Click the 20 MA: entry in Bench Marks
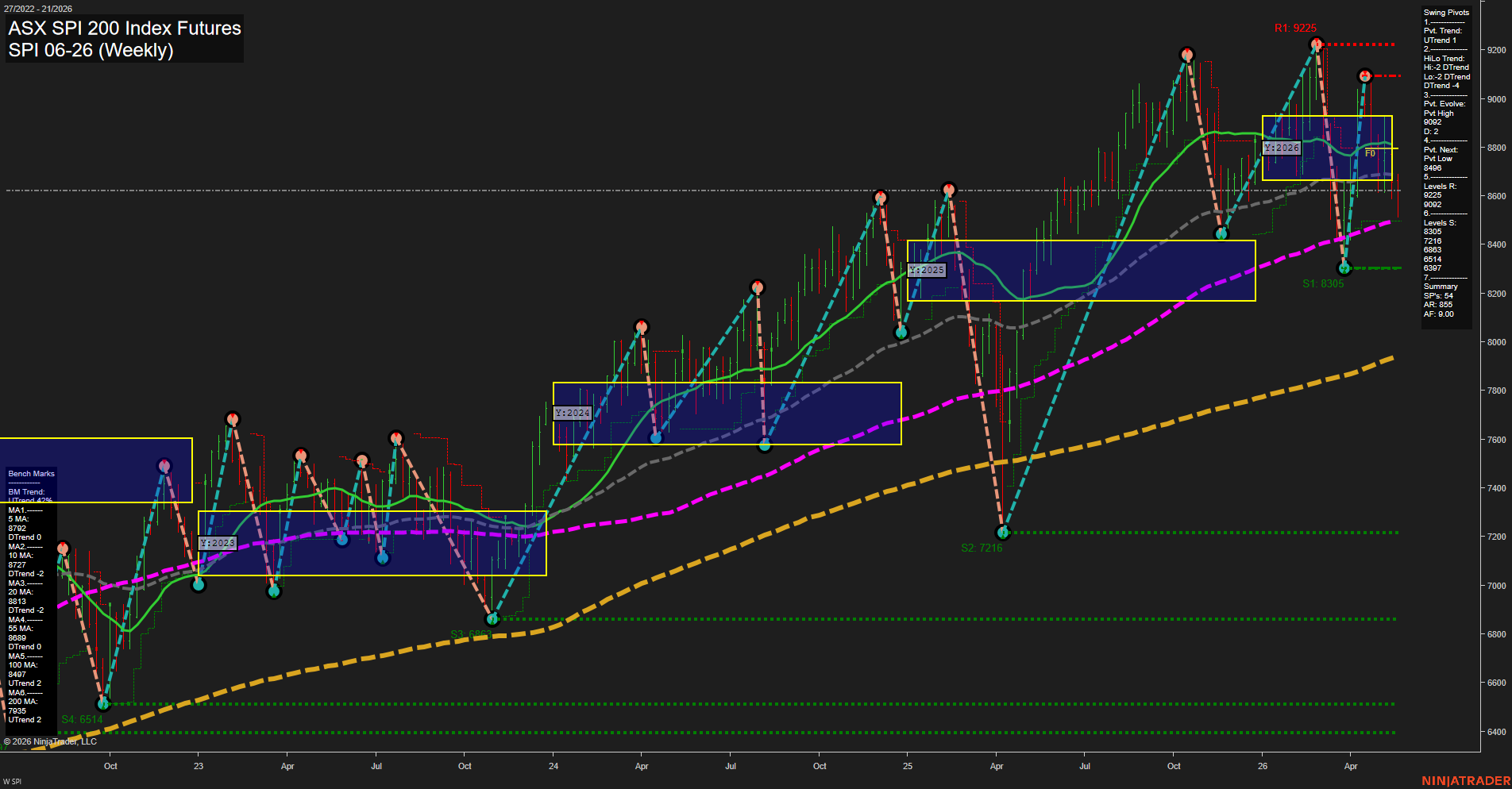 21,592
